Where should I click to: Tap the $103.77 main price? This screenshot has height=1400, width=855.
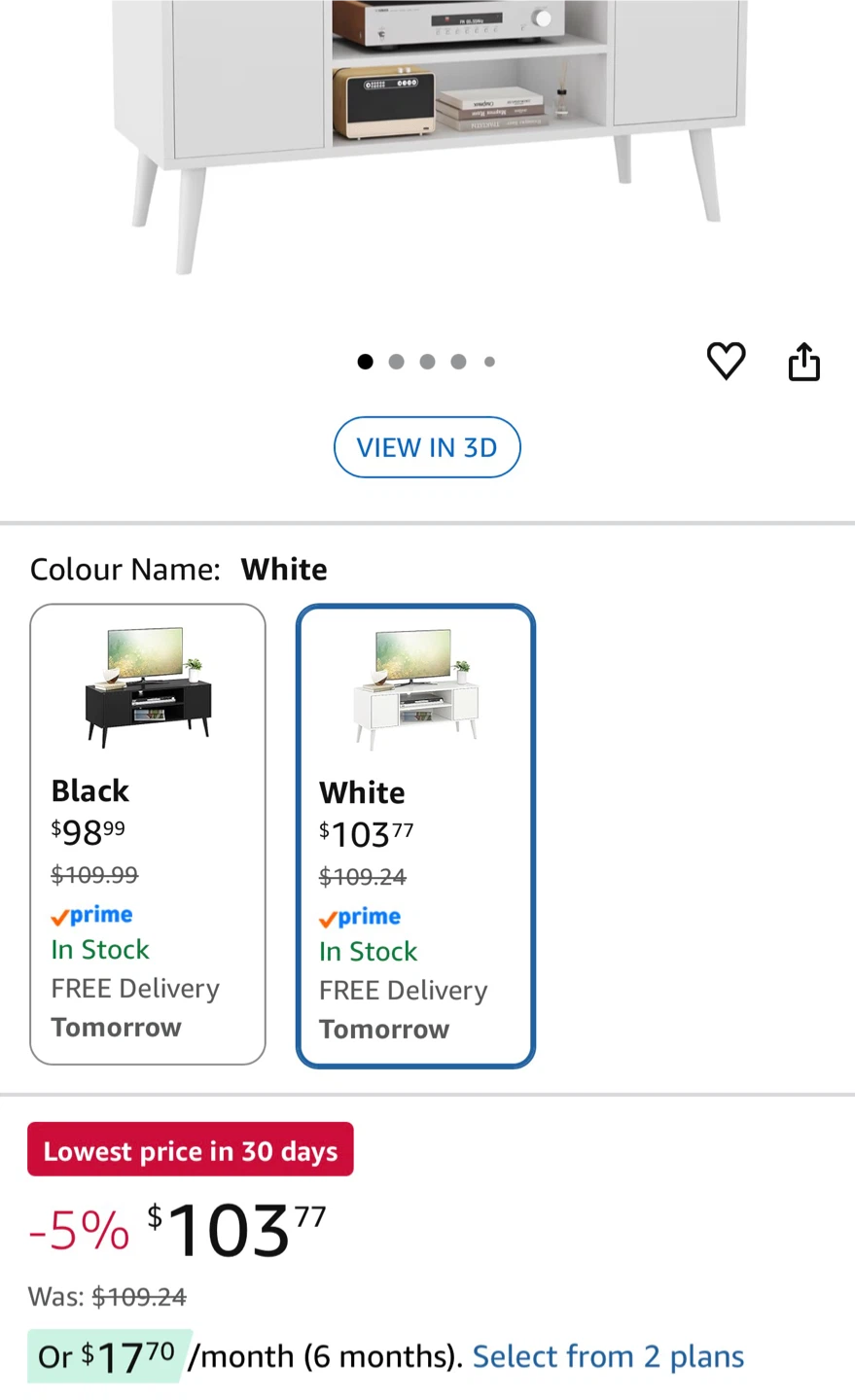tap(236, 1231)
